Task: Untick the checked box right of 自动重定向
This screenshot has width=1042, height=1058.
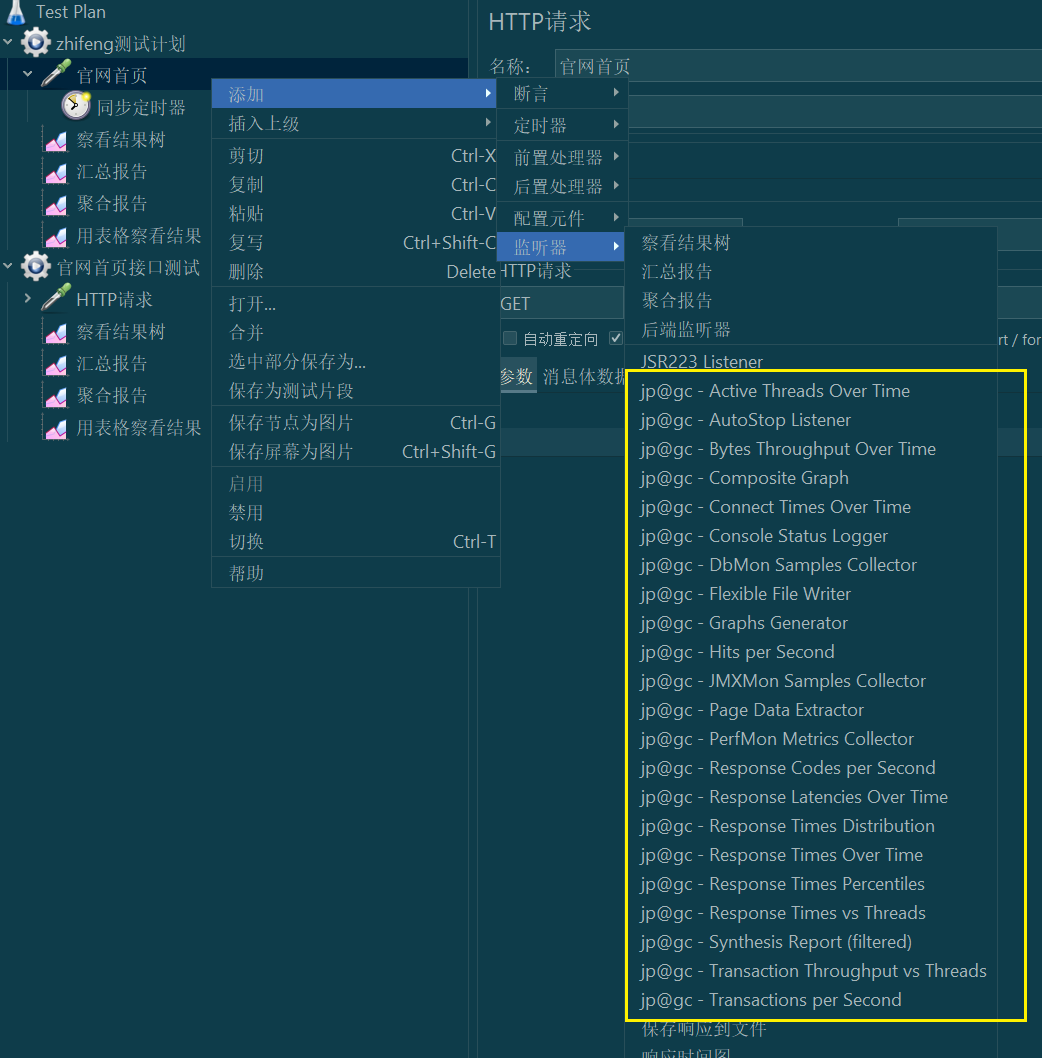Action: click(x=615, y=338)
